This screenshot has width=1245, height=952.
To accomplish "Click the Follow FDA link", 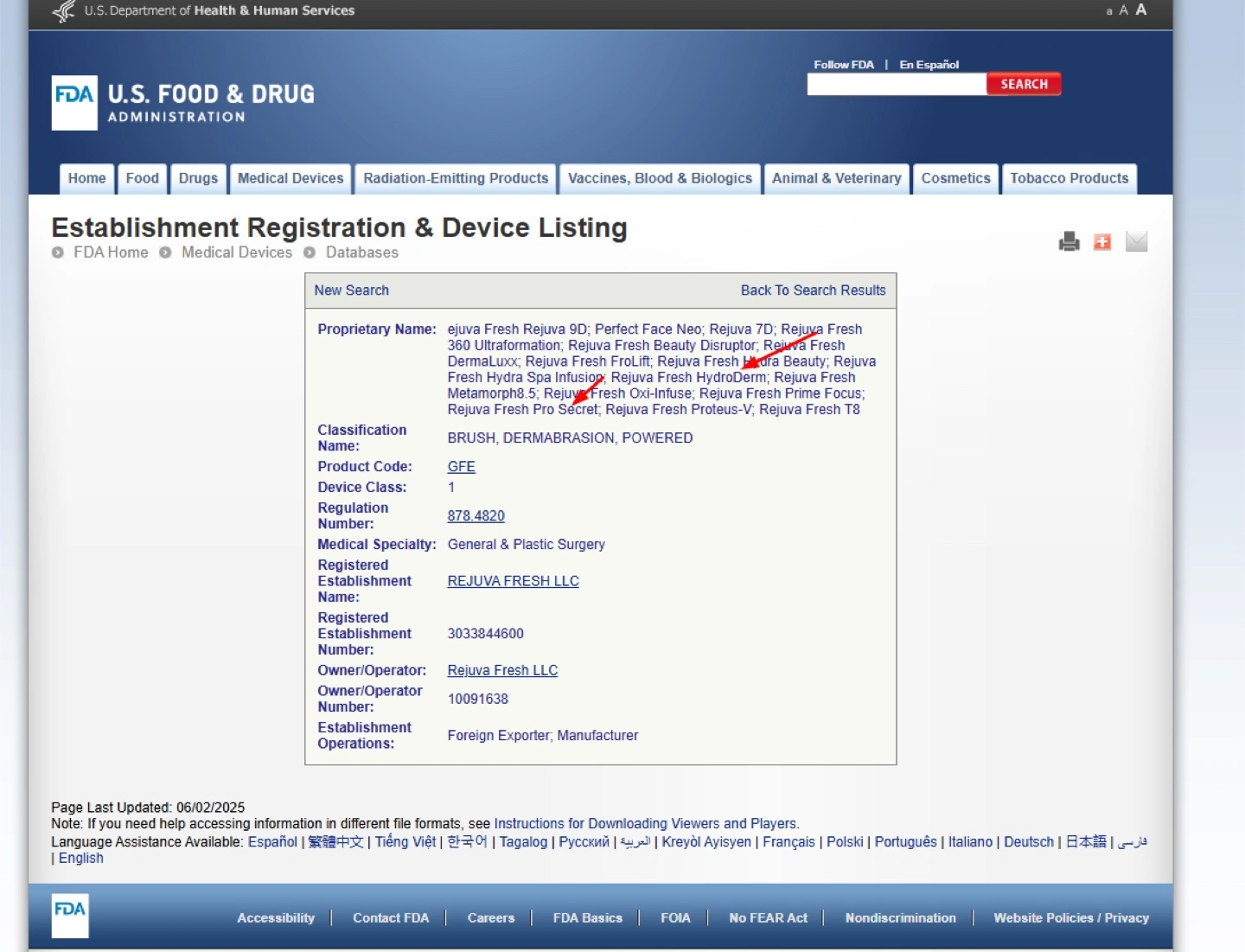I will (x=844, y=65).
